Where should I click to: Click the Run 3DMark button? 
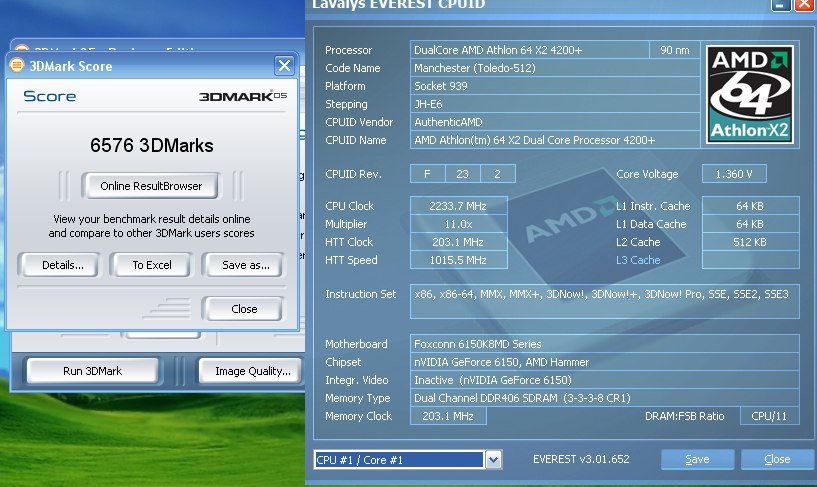(93, 371)
